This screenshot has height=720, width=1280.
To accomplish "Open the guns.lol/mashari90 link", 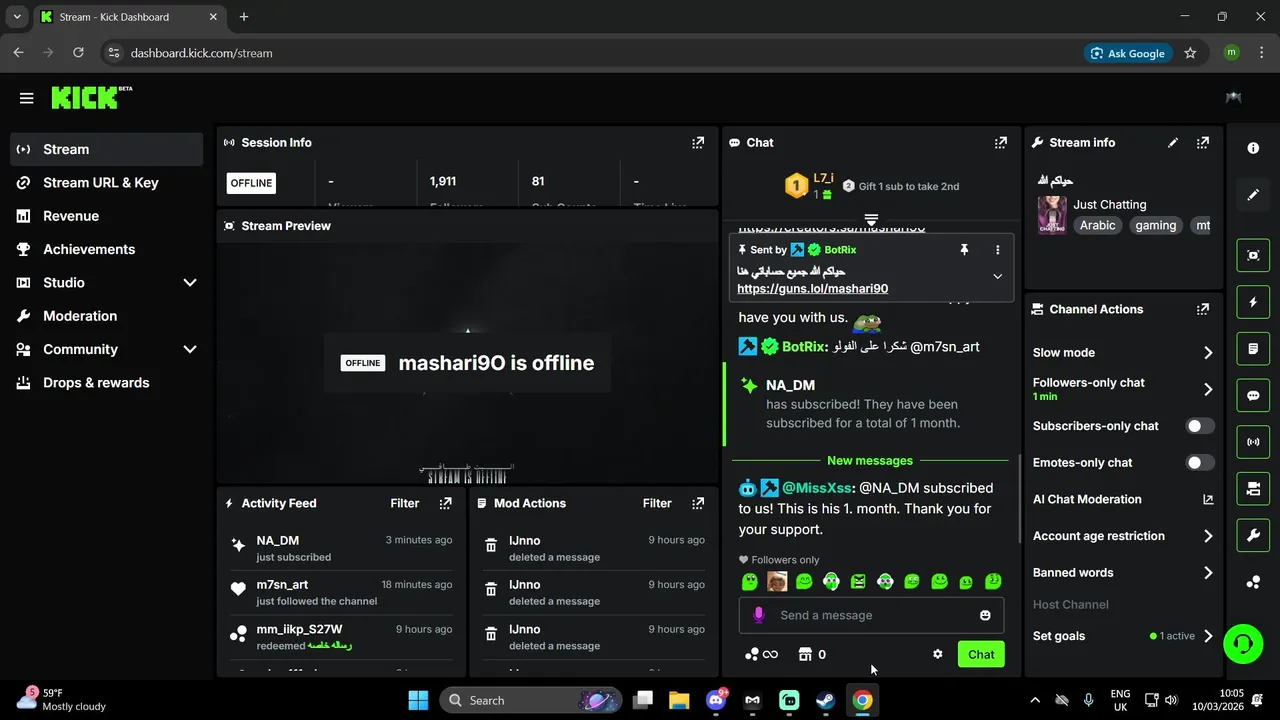I will coord(813,289).
